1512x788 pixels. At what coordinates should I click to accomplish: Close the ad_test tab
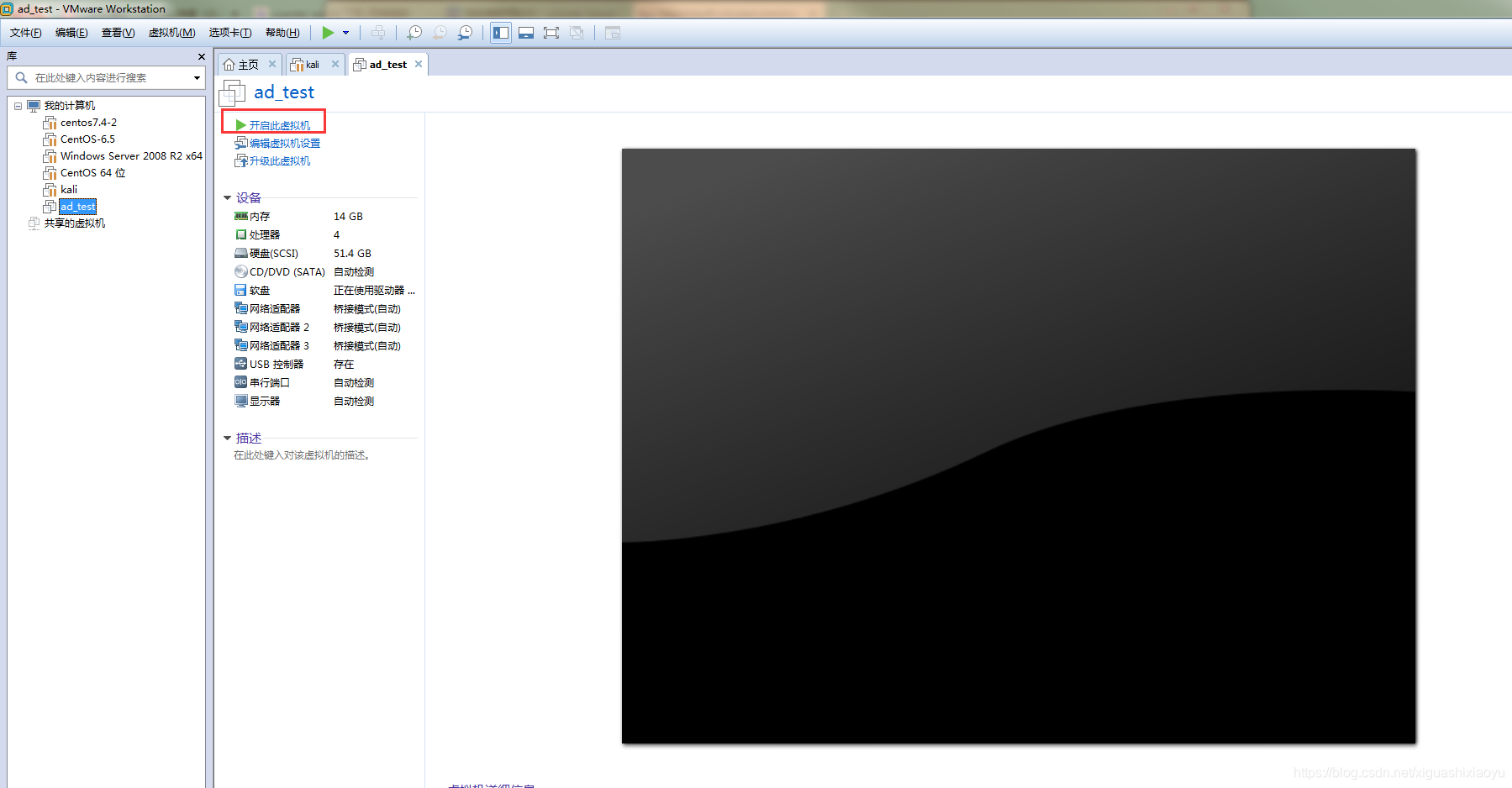click(x=419, y=64)
